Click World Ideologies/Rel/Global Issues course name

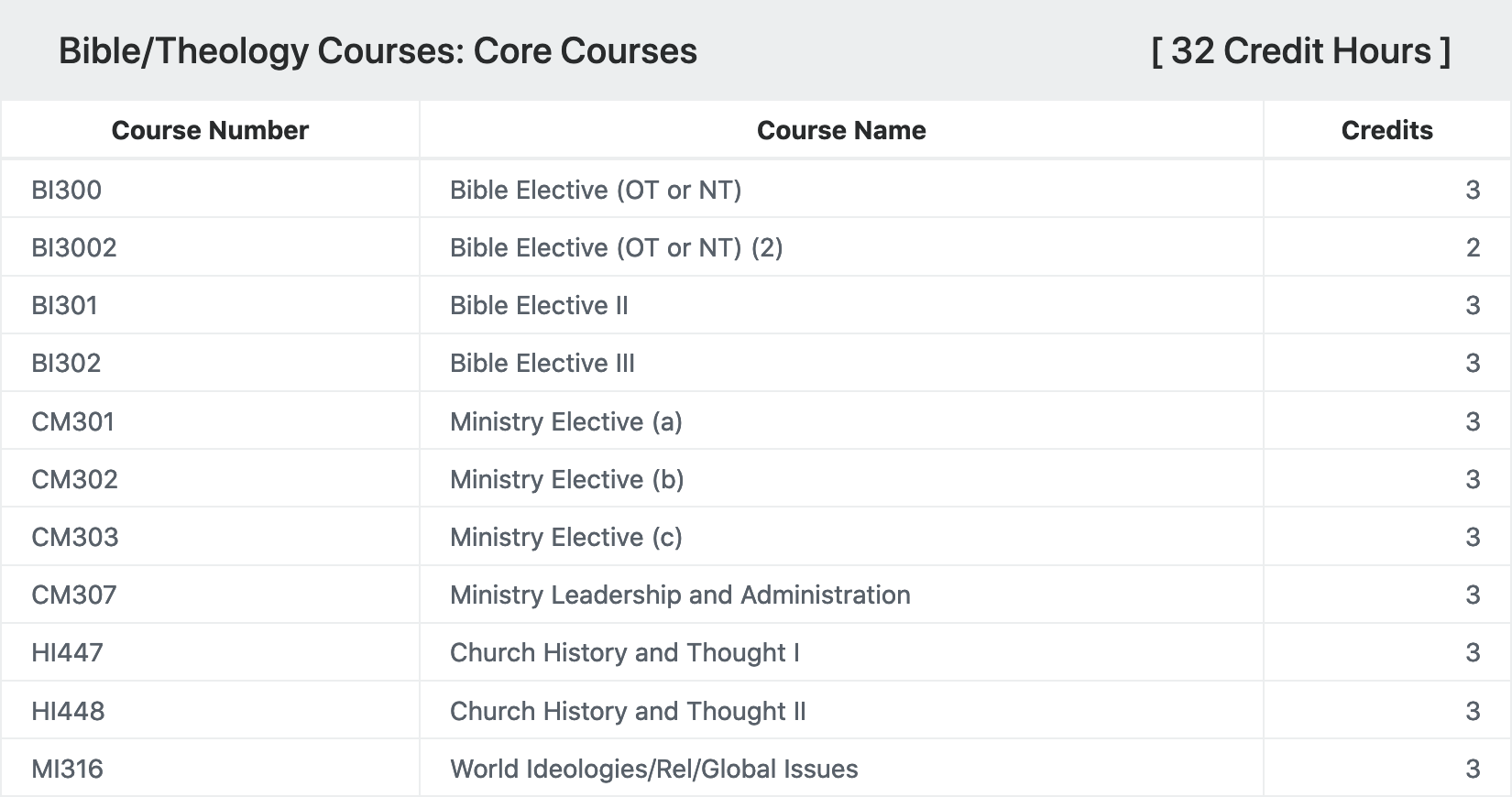pyautogui.click(x=654, y=769)
